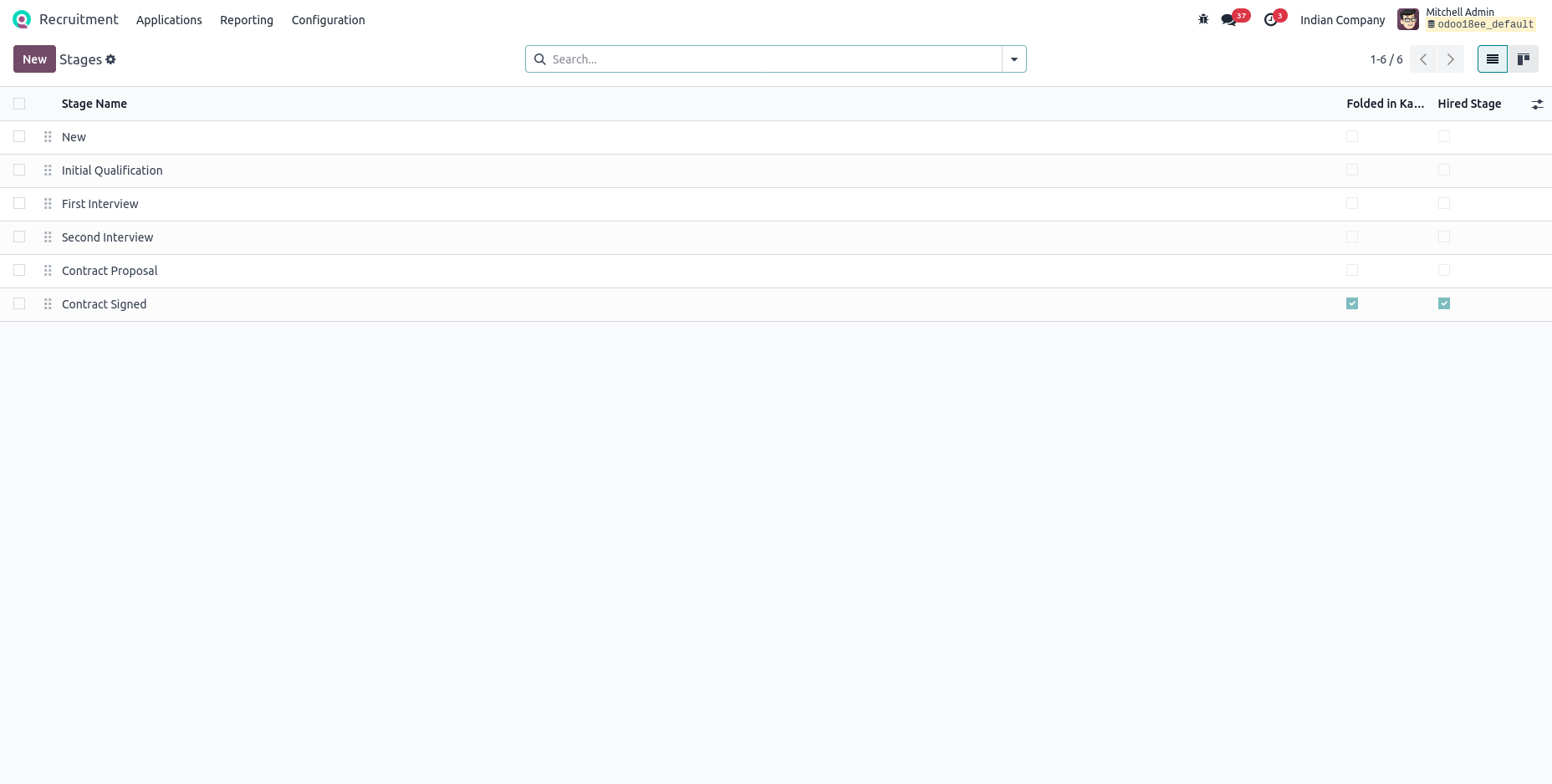Toggle Folded in Kanban for New stage

1352,136
